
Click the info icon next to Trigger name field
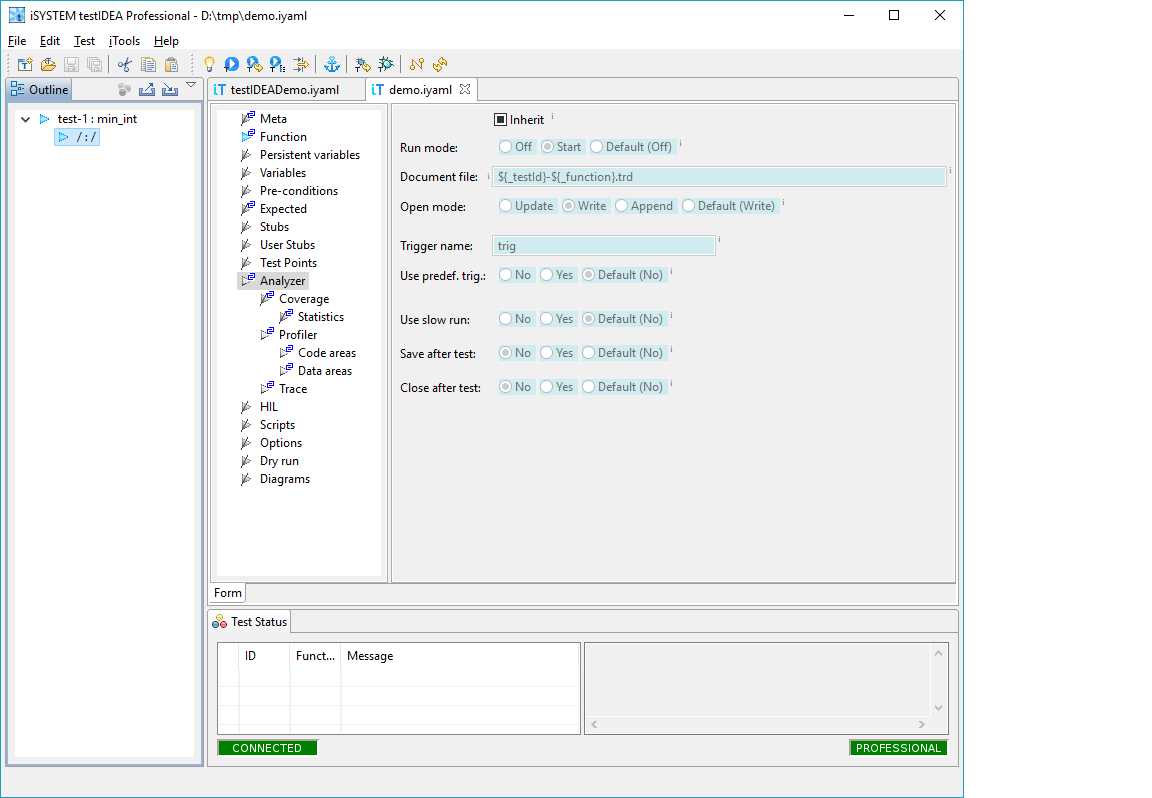click(x=719, y=240)
